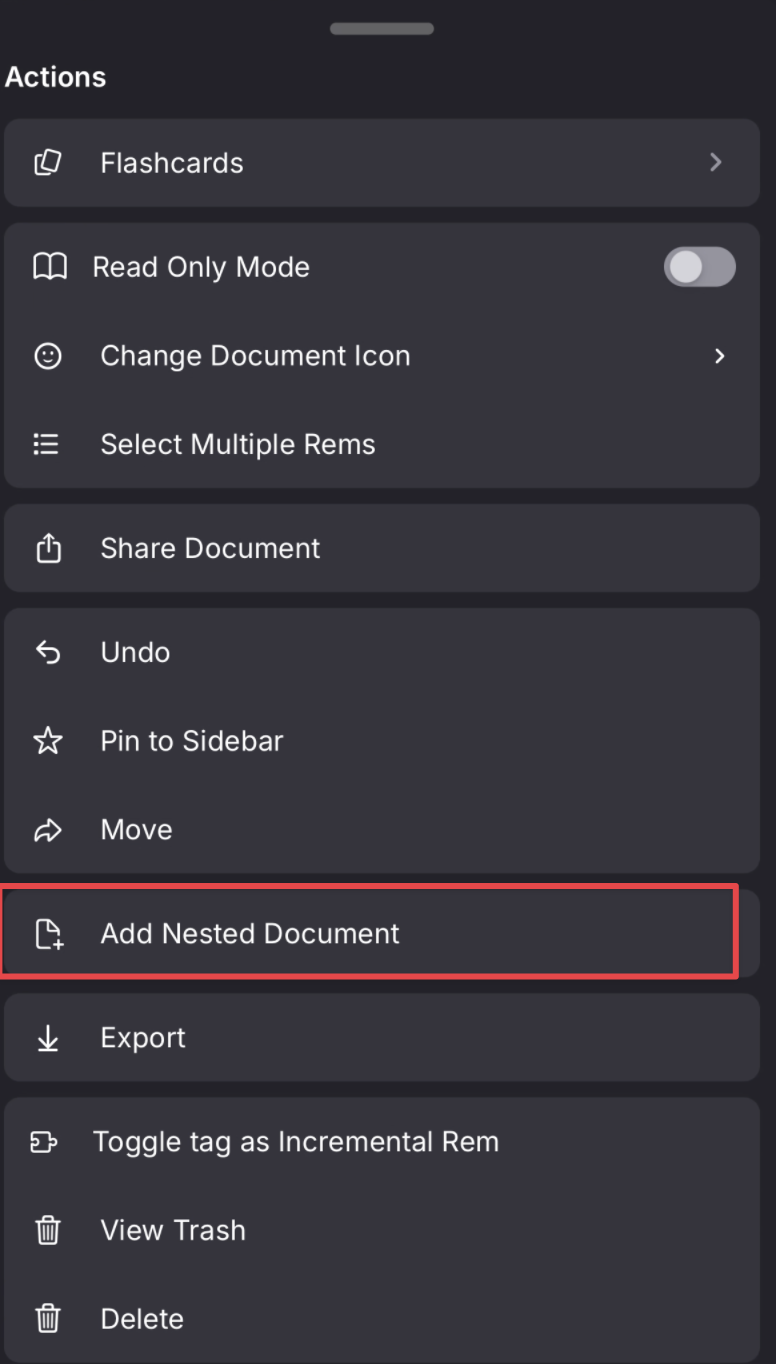
Task: Choose Toggle tag as Incremental Rem
Action: tap(295, 1142)
